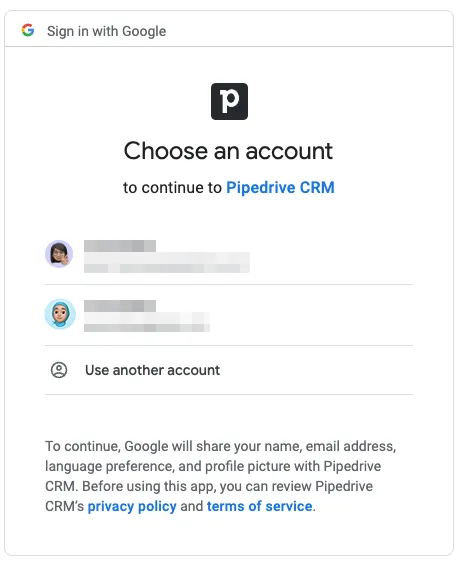Select the blue headscarf avatar account
Image resolution: width=458 pixels, height=564 pixels.
pyautogui.click(x=60, y=314)
